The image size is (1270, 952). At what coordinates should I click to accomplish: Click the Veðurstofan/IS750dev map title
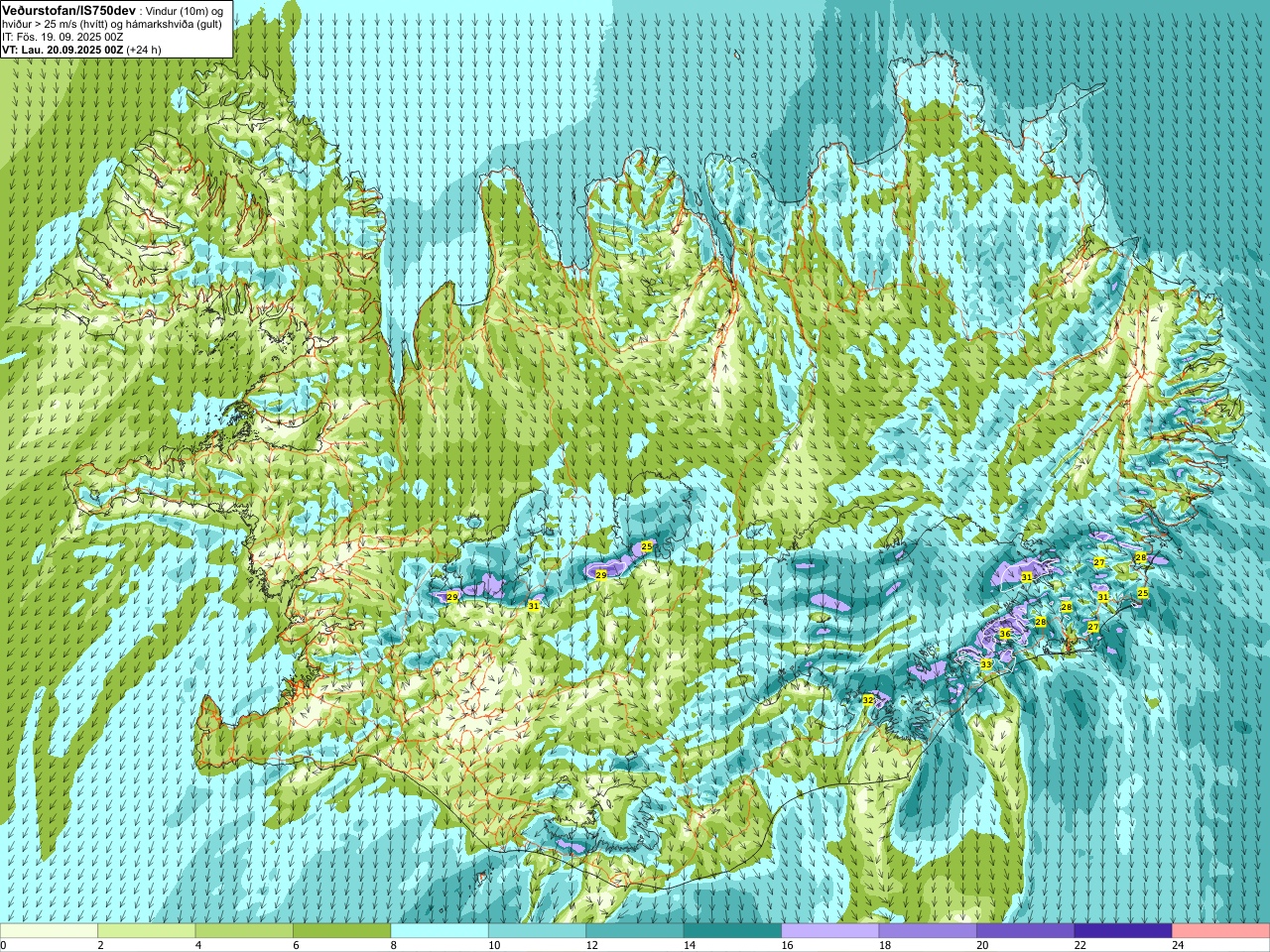coord(69,9)
